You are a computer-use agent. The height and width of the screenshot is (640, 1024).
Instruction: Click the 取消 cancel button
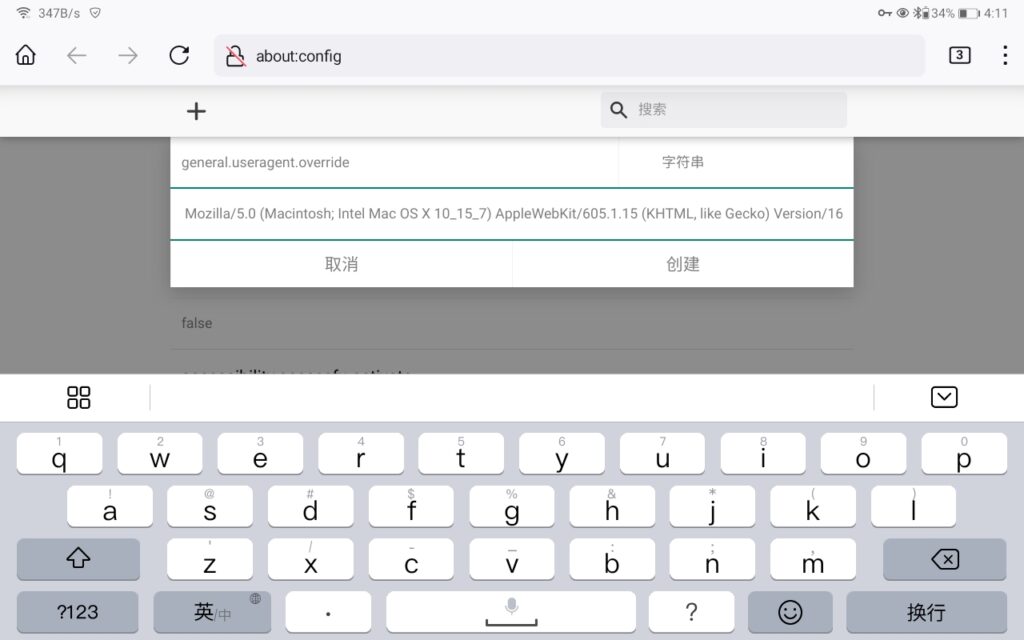[341, 264]
